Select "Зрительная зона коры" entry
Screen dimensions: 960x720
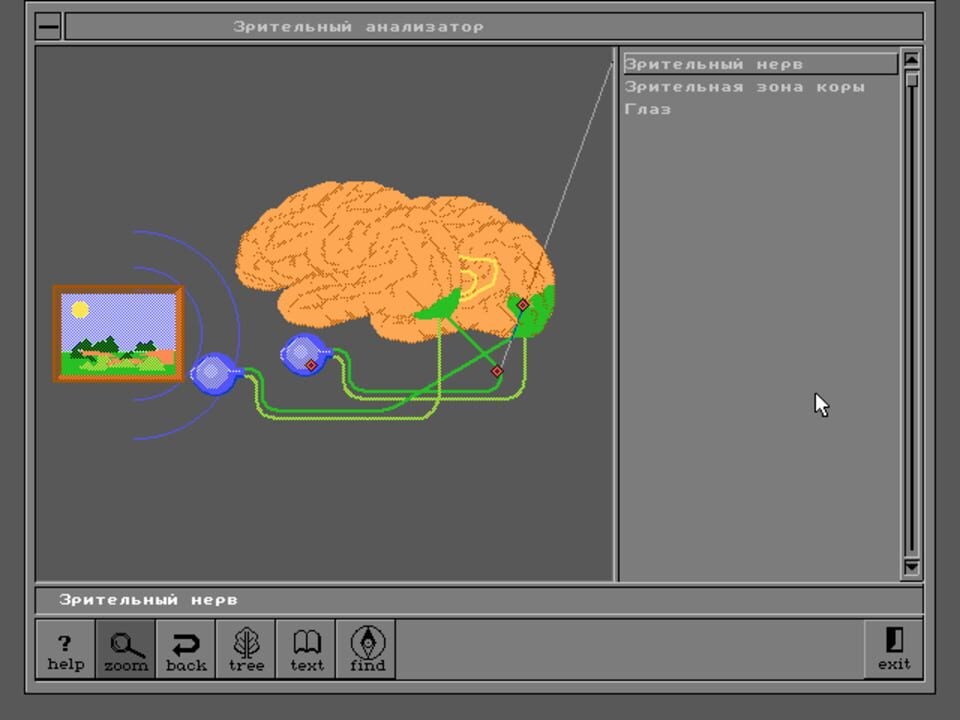pyautogui.click(x=744, y=86)
